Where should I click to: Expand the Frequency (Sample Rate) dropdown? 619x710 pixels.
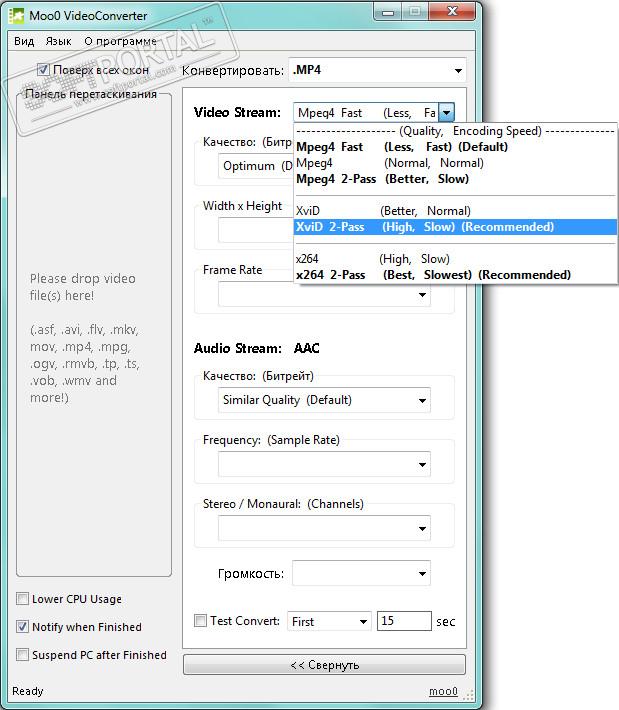324,464
